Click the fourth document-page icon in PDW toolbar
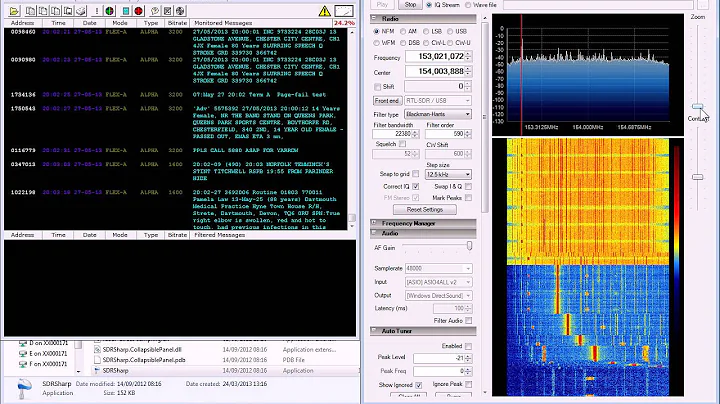The width and height of the screenshot is (720, 404). click(68, 11)
